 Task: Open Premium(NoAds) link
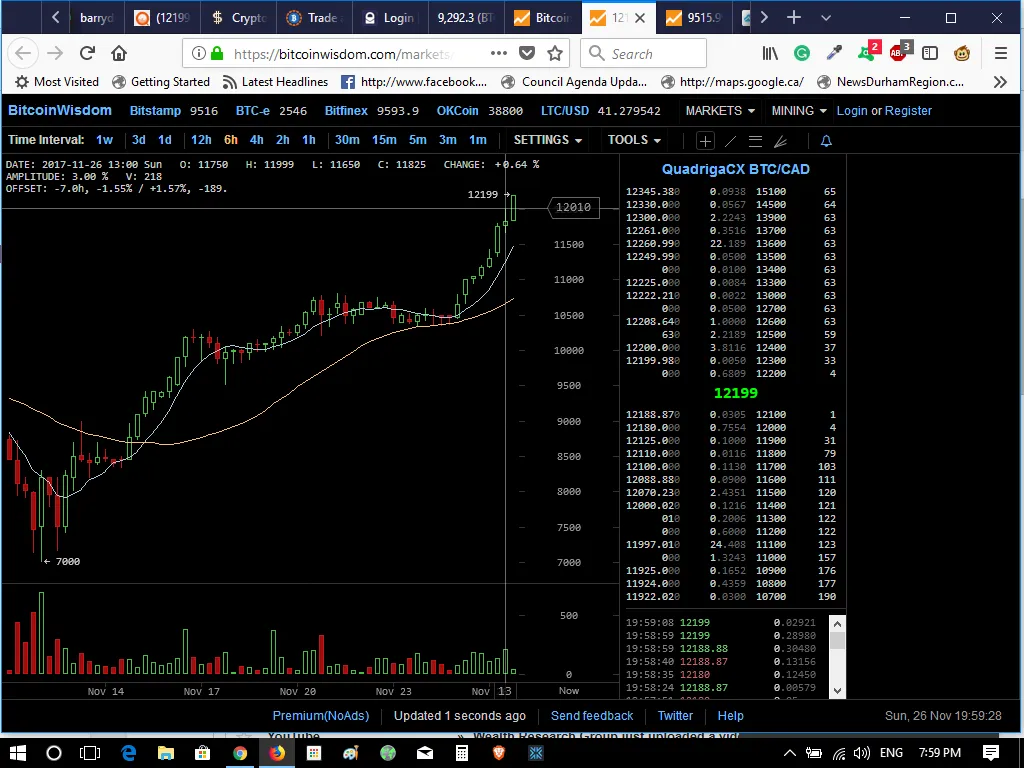pyautogui.click(x=321, y=716)
